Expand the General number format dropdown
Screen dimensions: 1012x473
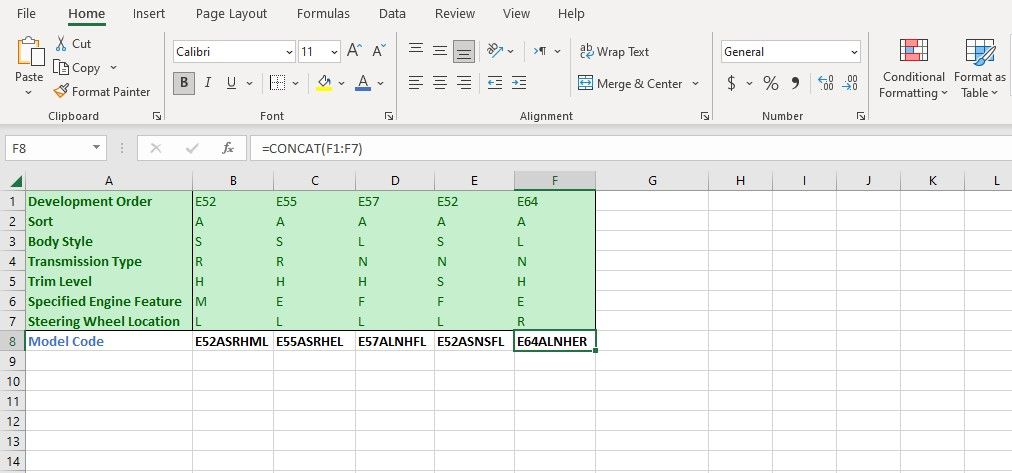pos(853,52)
